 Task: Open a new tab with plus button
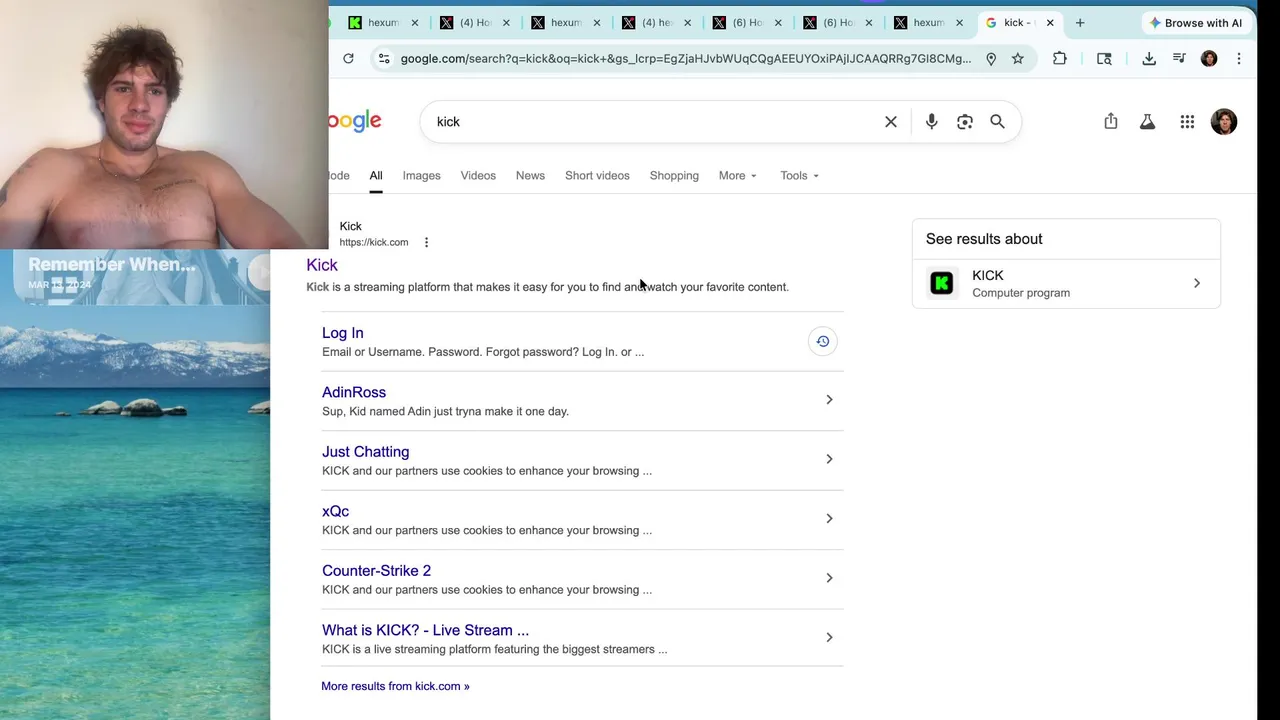point(1080,22)
